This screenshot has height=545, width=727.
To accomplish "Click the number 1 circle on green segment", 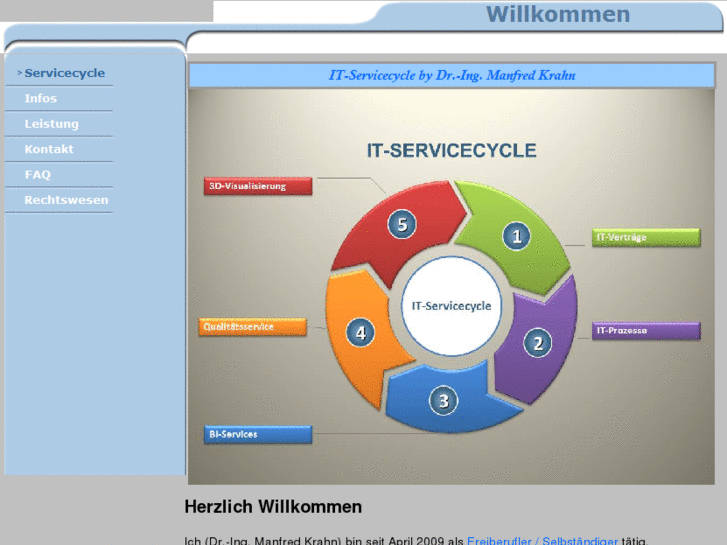I will (516, 237).
